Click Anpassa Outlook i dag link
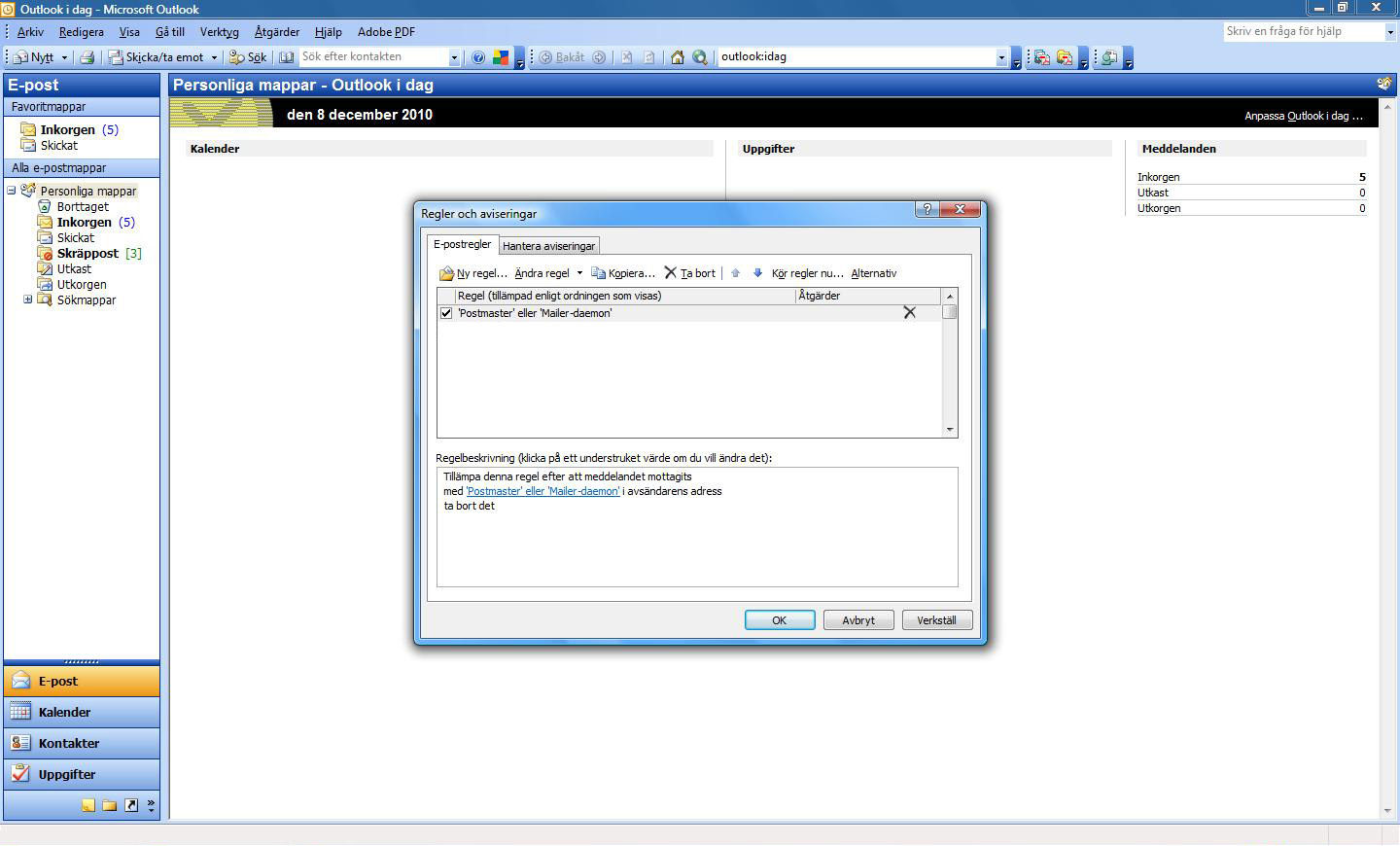The image size is (1400, 846). click(1304, 116)
